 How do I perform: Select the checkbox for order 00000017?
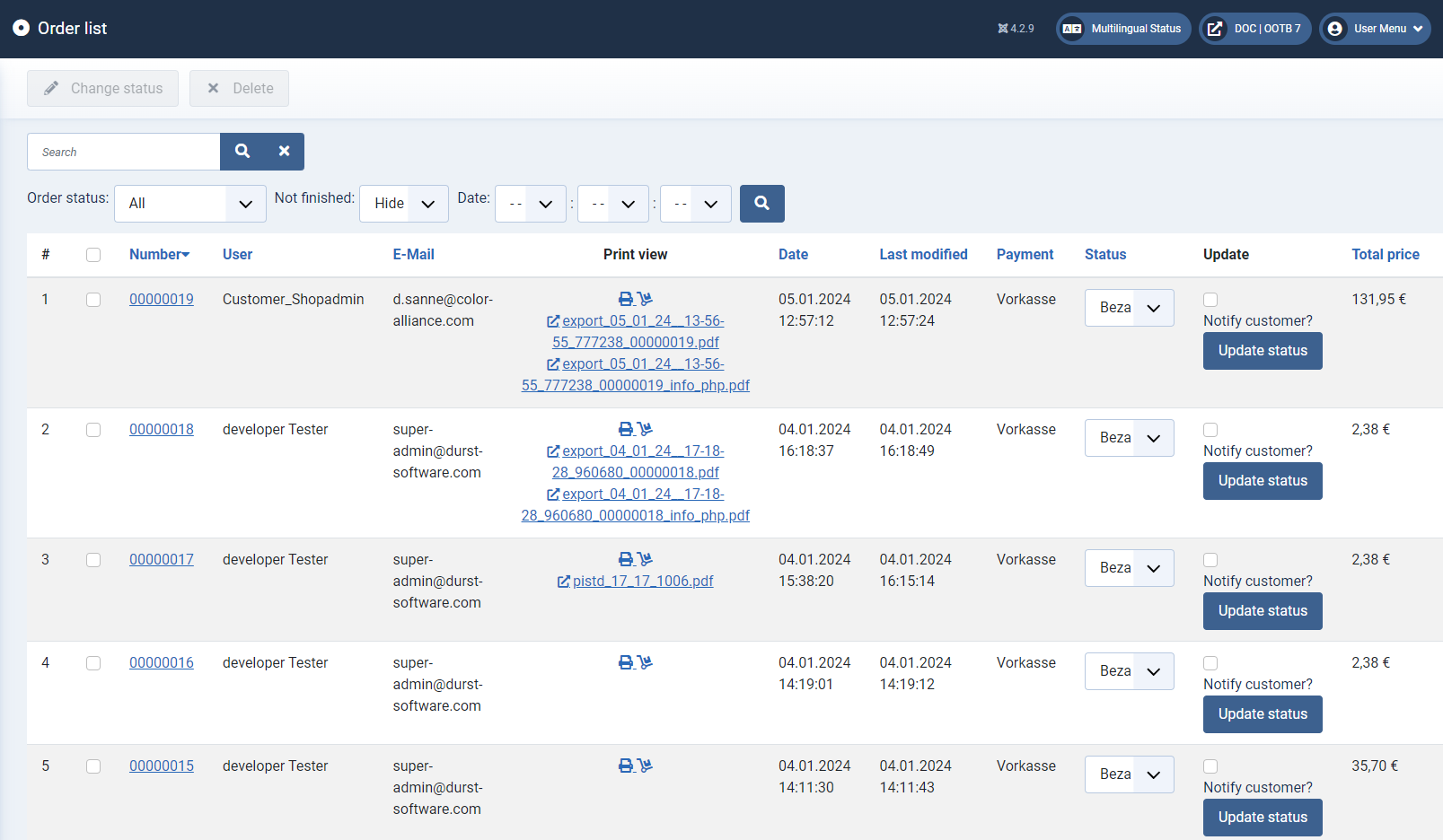pyautogui.click(x=93, y=560)
